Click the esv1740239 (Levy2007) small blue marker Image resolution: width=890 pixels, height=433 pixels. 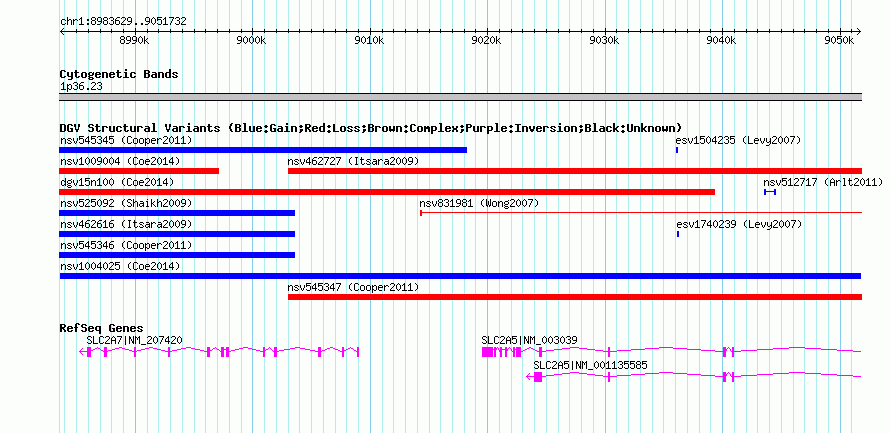(x=678, y=234)
